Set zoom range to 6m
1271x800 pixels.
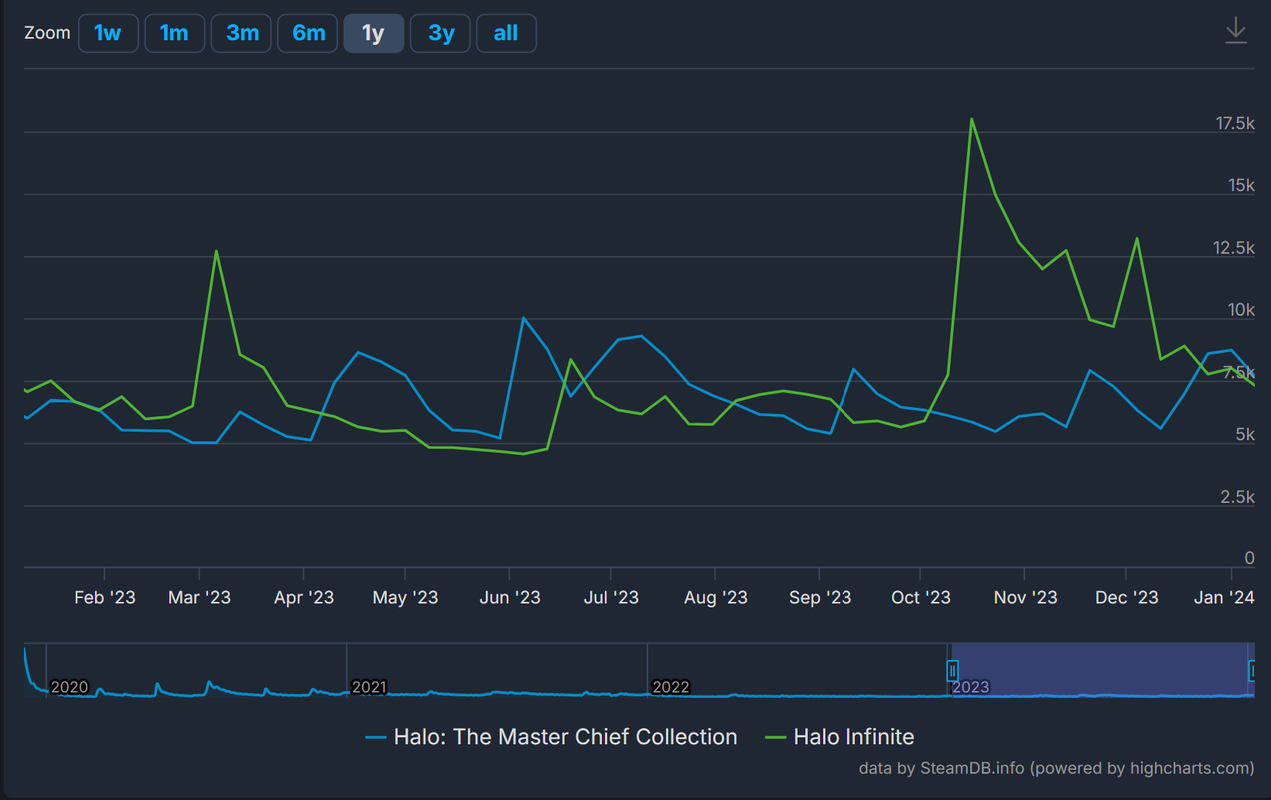click(308, 33)
